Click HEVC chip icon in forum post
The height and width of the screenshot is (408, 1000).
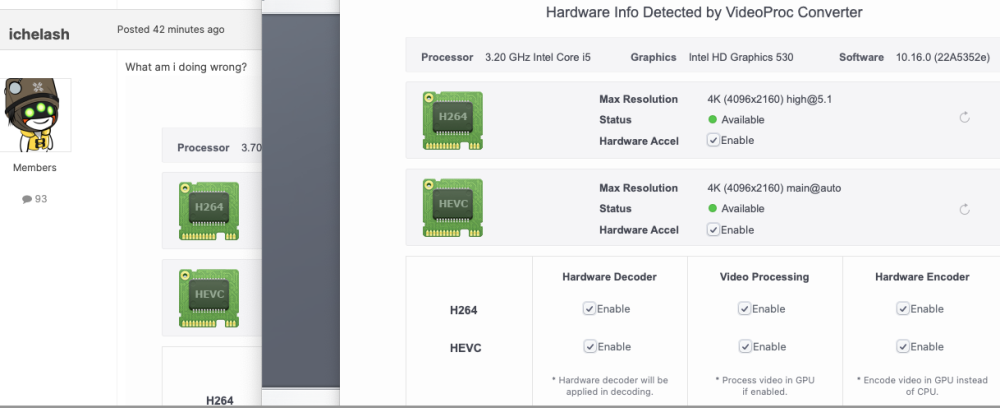[209, 298]
